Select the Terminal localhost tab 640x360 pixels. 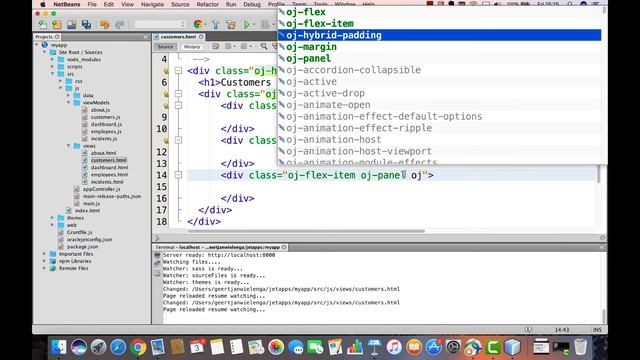(x=217, y=247)
